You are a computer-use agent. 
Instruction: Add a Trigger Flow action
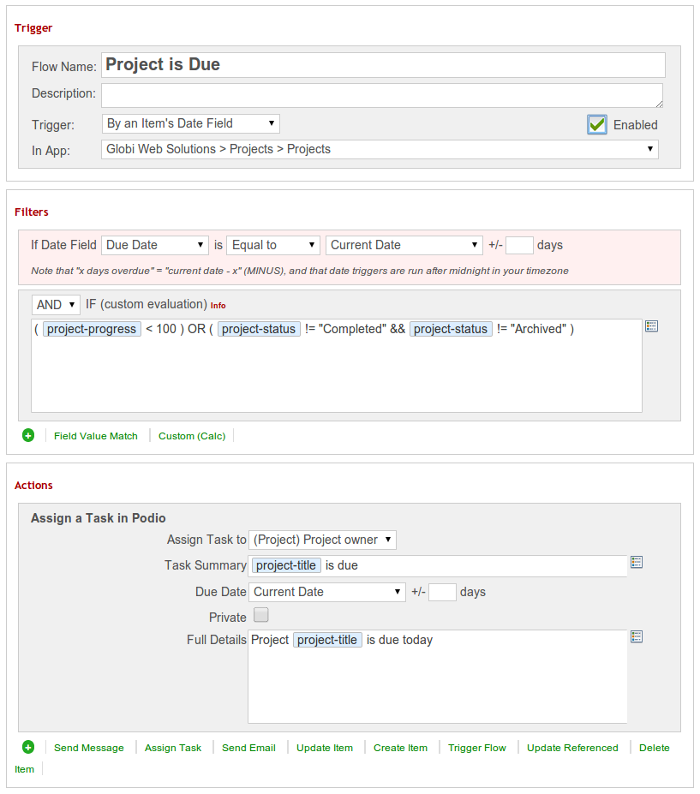pyautogui.click(x=477, y=748)
